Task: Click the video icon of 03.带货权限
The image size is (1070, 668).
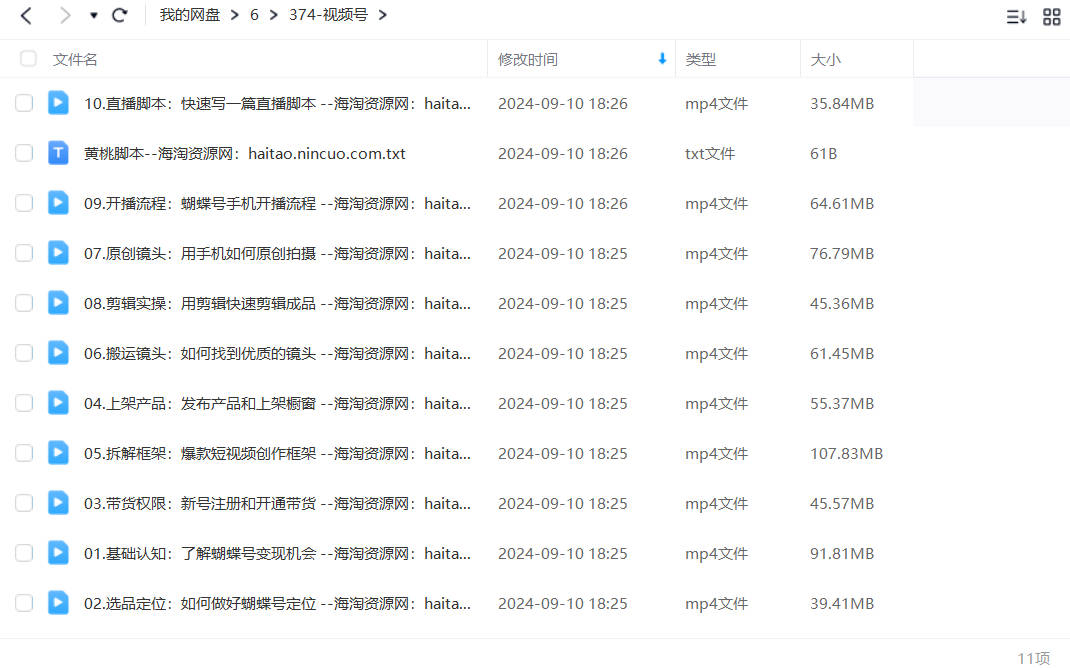Action: [58, 503]
